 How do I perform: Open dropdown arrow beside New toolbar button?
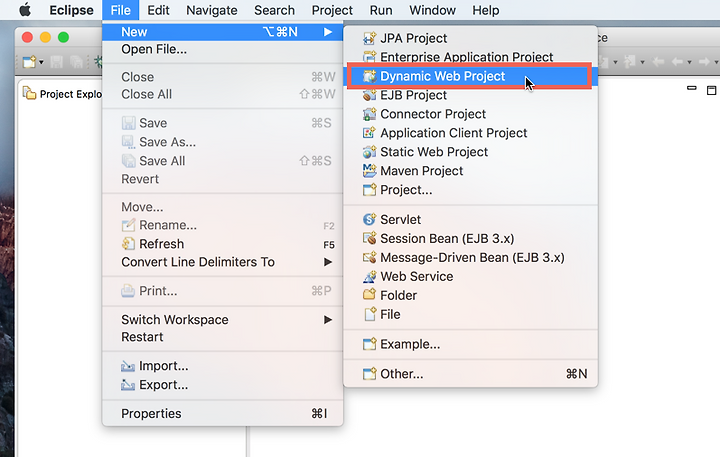coord(41,62)
